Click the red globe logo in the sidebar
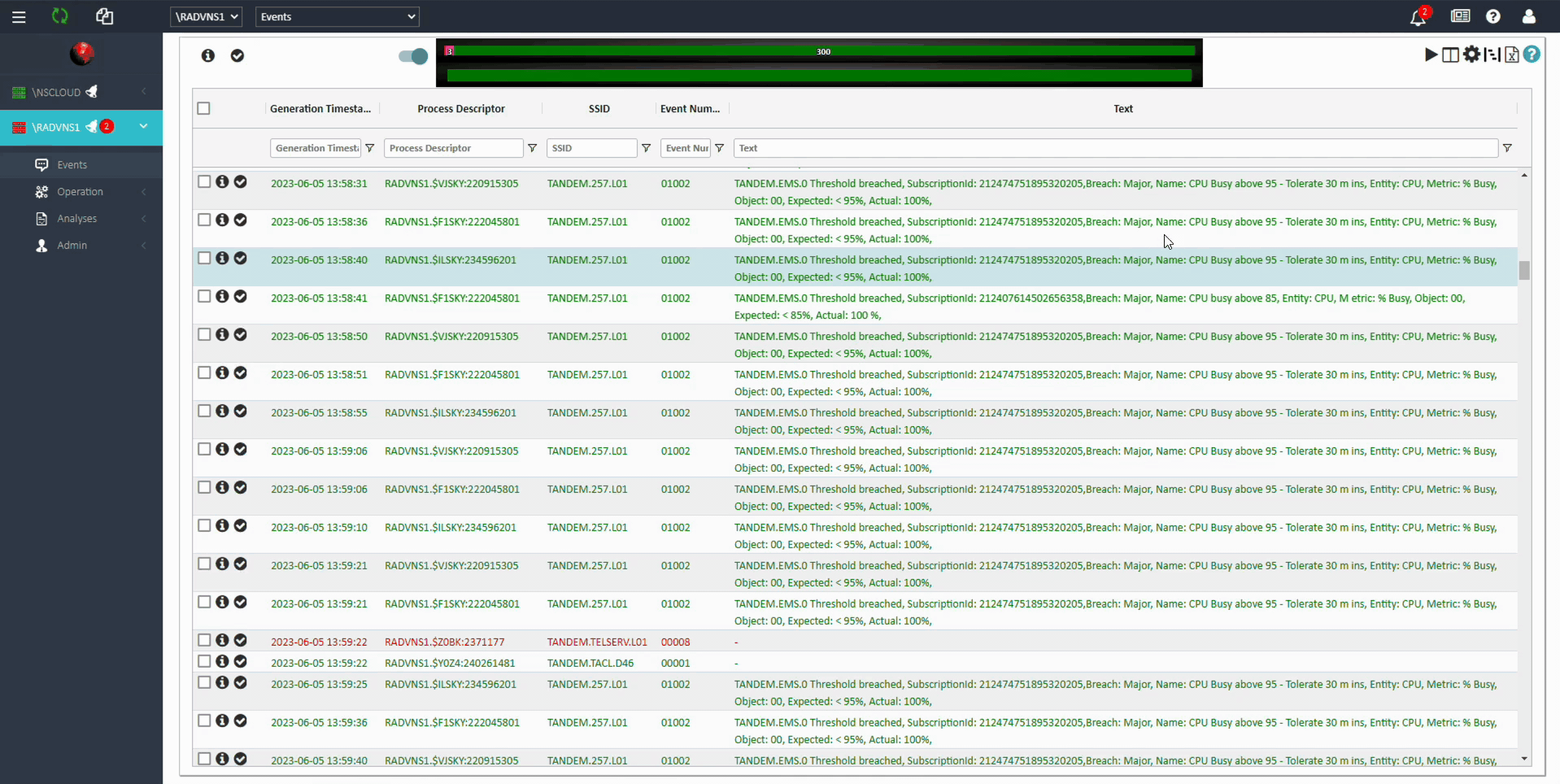This screenshot has height=784, width=1560. [81, 54]
